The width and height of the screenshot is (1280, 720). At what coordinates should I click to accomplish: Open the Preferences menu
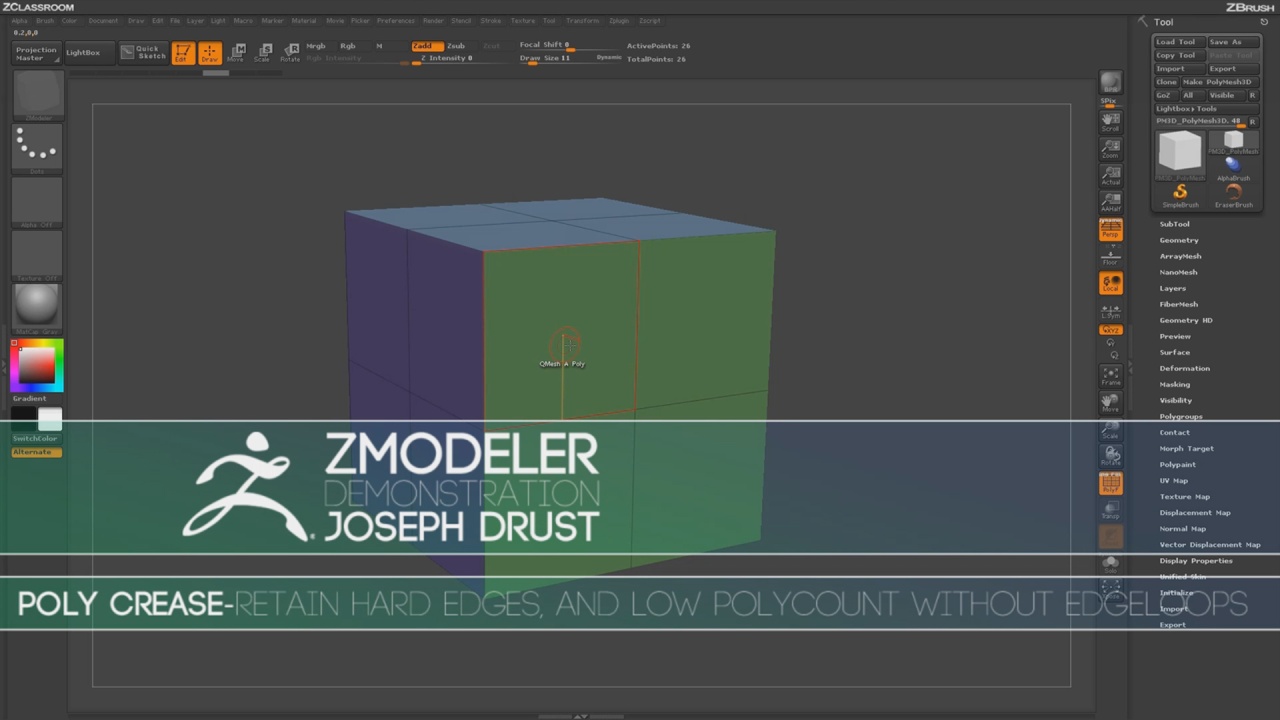[x=396, y=21]
